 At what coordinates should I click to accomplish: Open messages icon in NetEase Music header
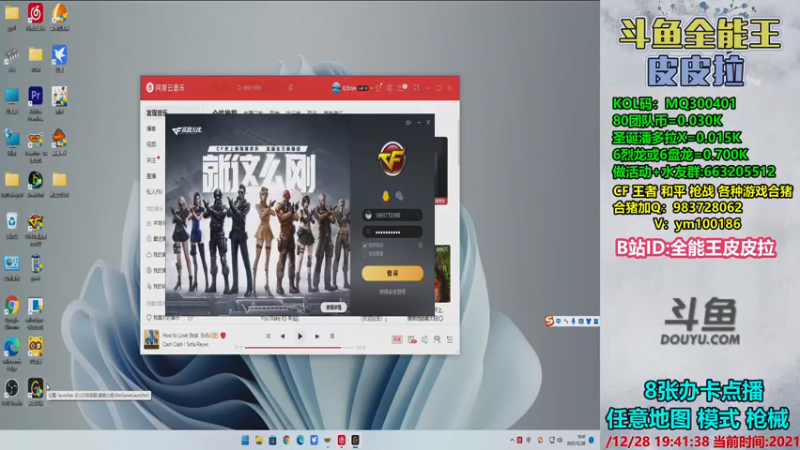tap(402, 88)
